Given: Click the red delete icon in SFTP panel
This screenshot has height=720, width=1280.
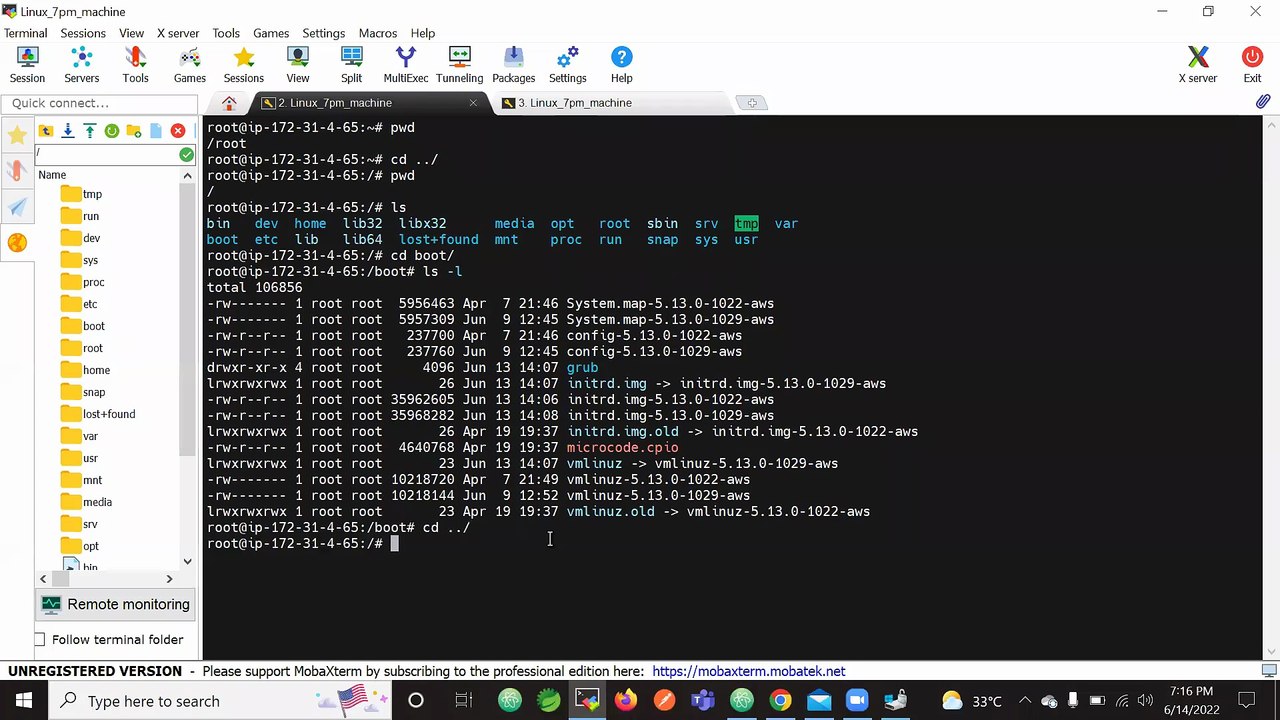Looking at the screenshot, I should point(178,131).
